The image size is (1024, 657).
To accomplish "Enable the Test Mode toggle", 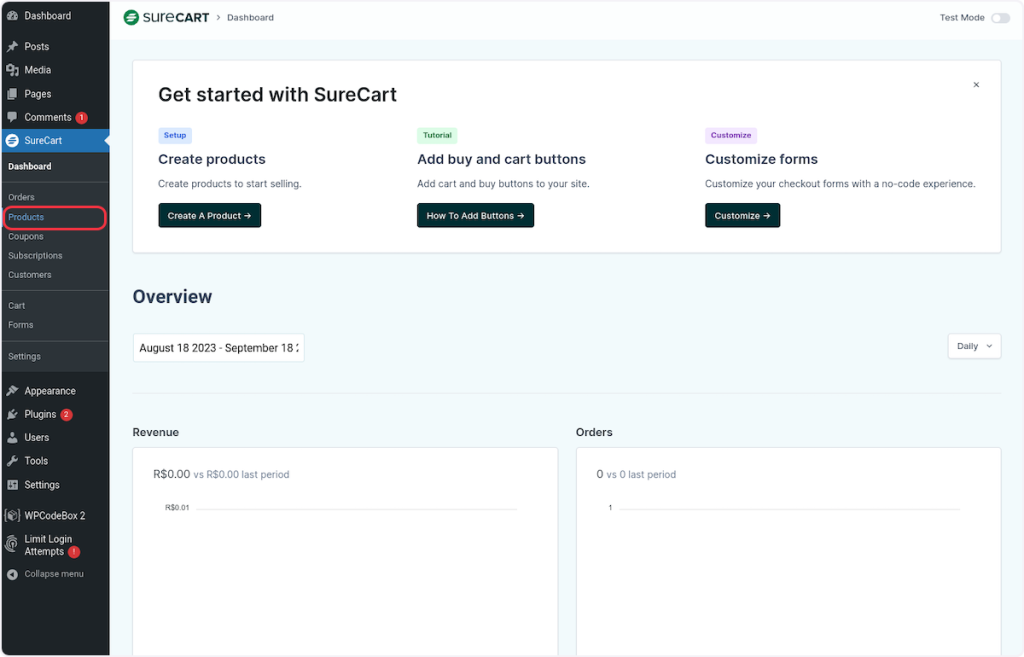I will click(999, 18).
